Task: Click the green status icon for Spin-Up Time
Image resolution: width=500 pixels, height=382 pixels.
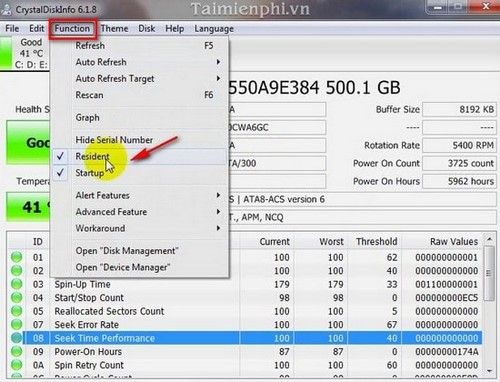Action: (x=16, y=284)
